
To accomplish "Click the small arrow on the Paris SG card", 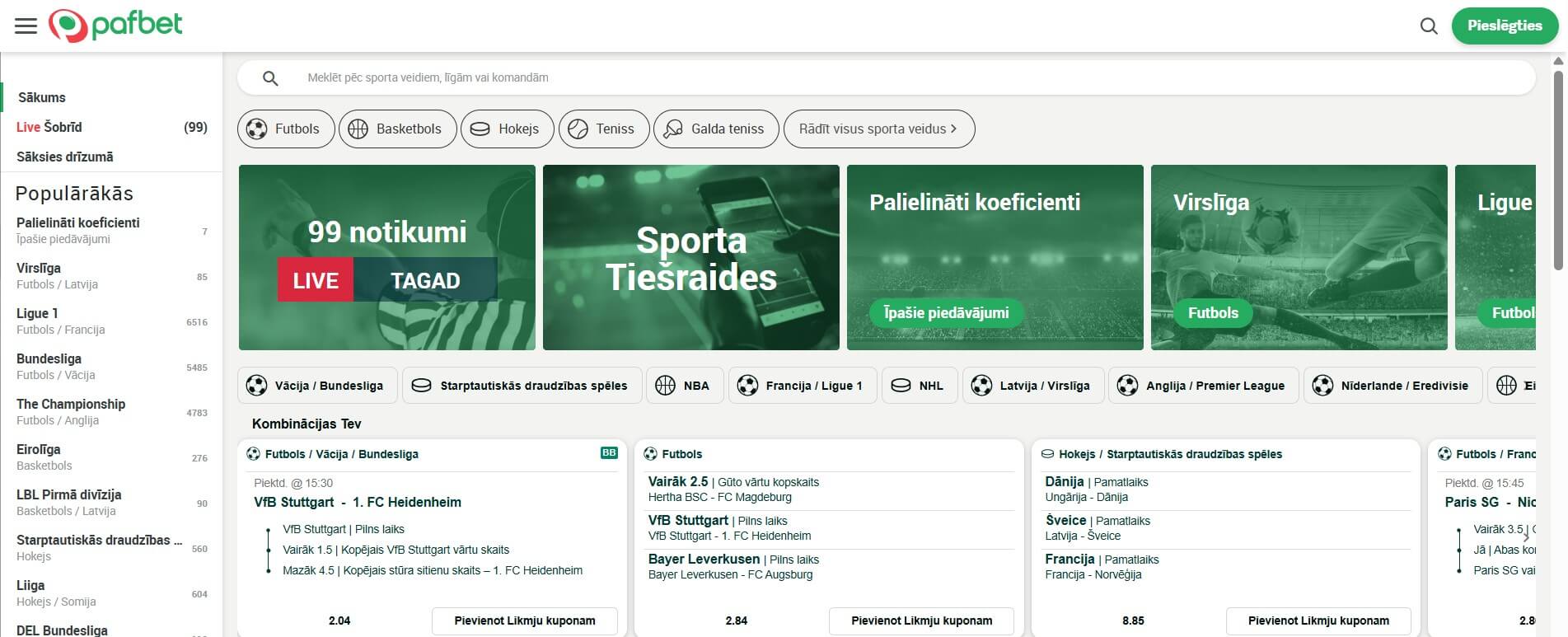I will tap(1526, 536).
